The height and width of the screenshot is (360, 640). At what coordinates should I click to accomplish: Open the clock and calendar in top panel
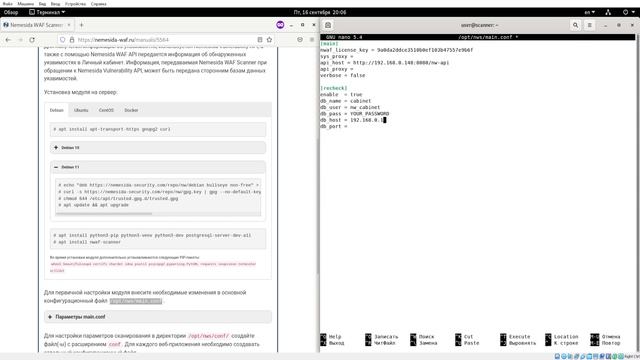(320, 12)
